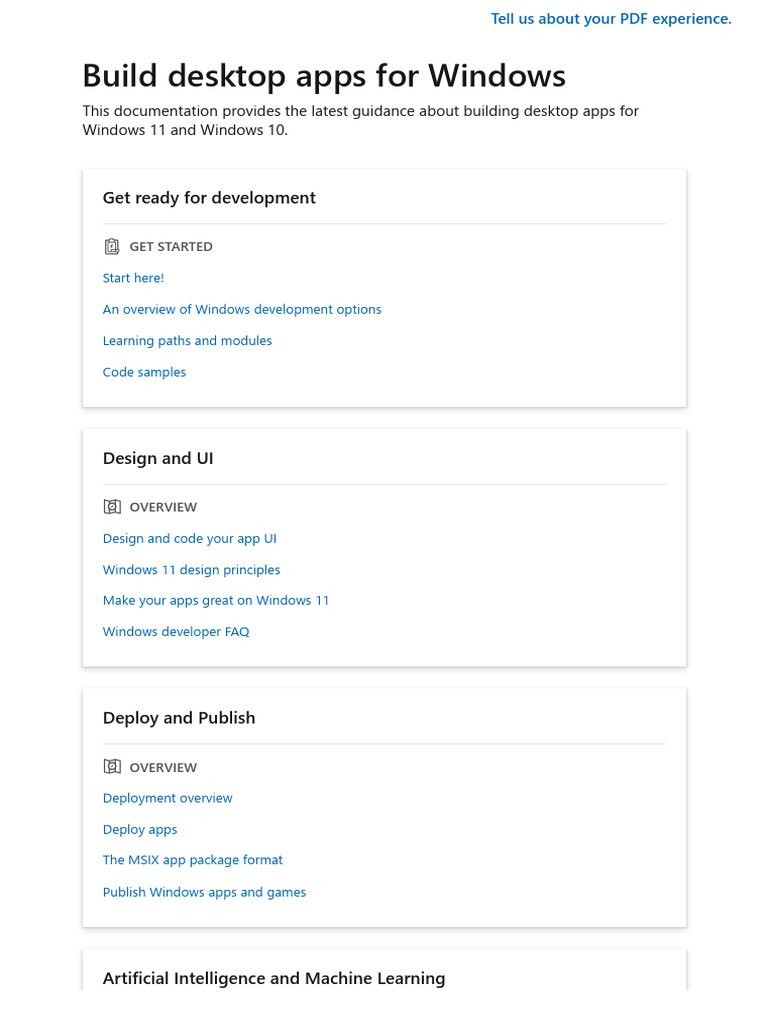Viewport: 768px width, 1024px height.
Task: Open the Windows developer FAQ link
Action: point(176,632)
